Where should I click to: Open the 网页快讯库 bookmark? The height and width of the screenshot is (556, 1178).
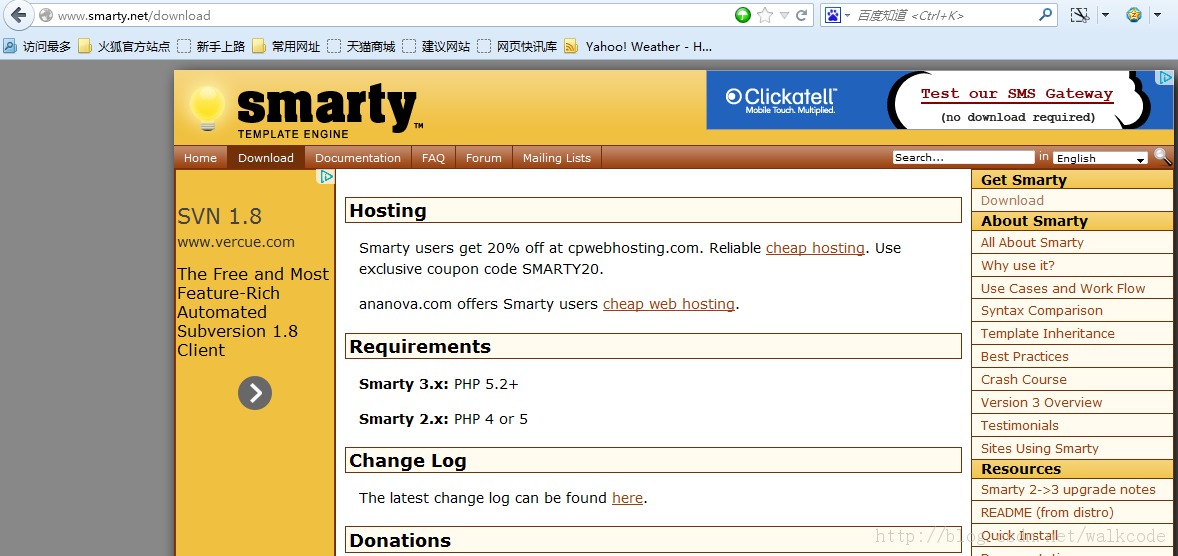click(518, 47)
